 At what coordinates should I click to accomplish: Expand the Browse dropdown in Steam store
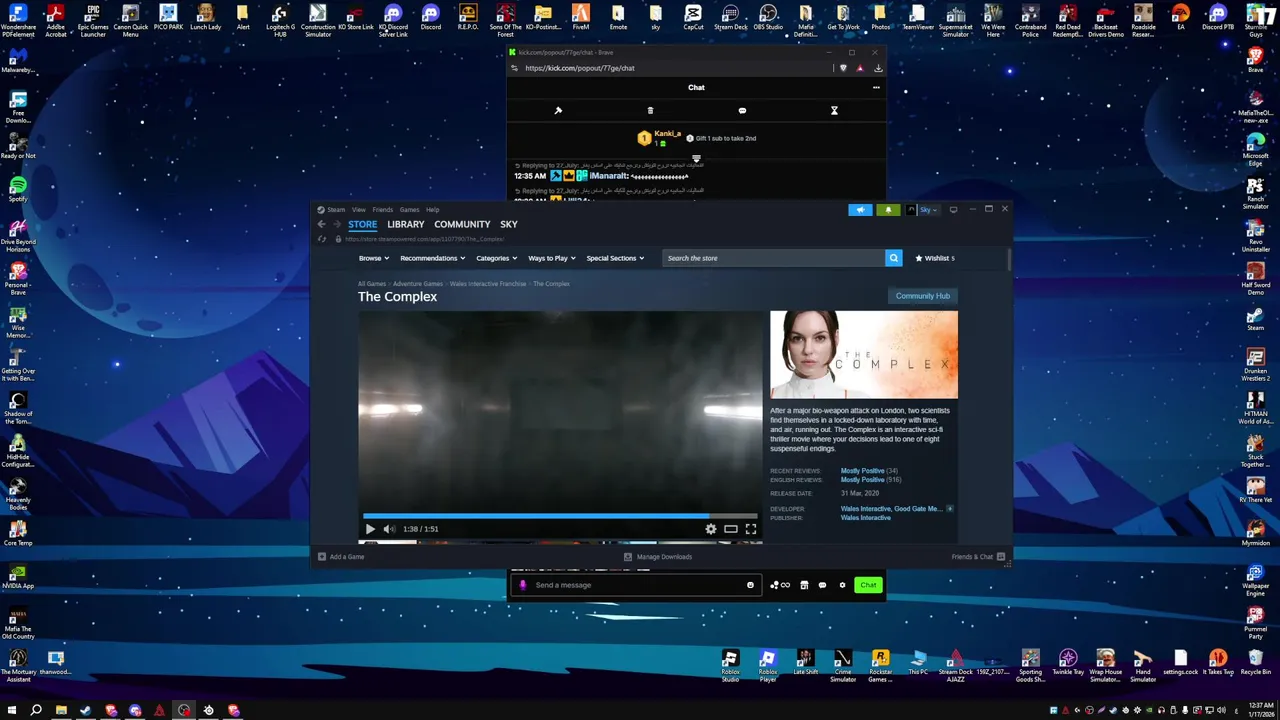(x=373, y=258)
